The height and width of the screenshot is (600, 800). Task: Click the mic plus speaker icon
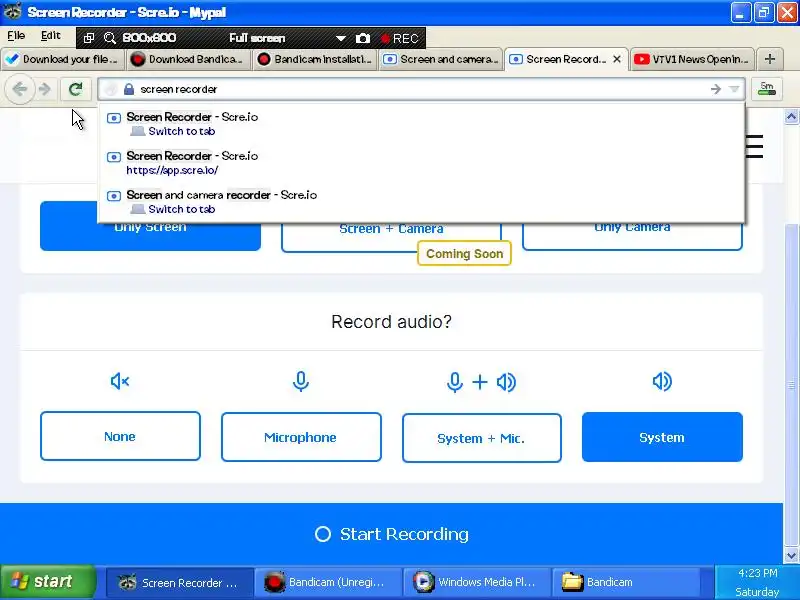(x=481, y=382)
